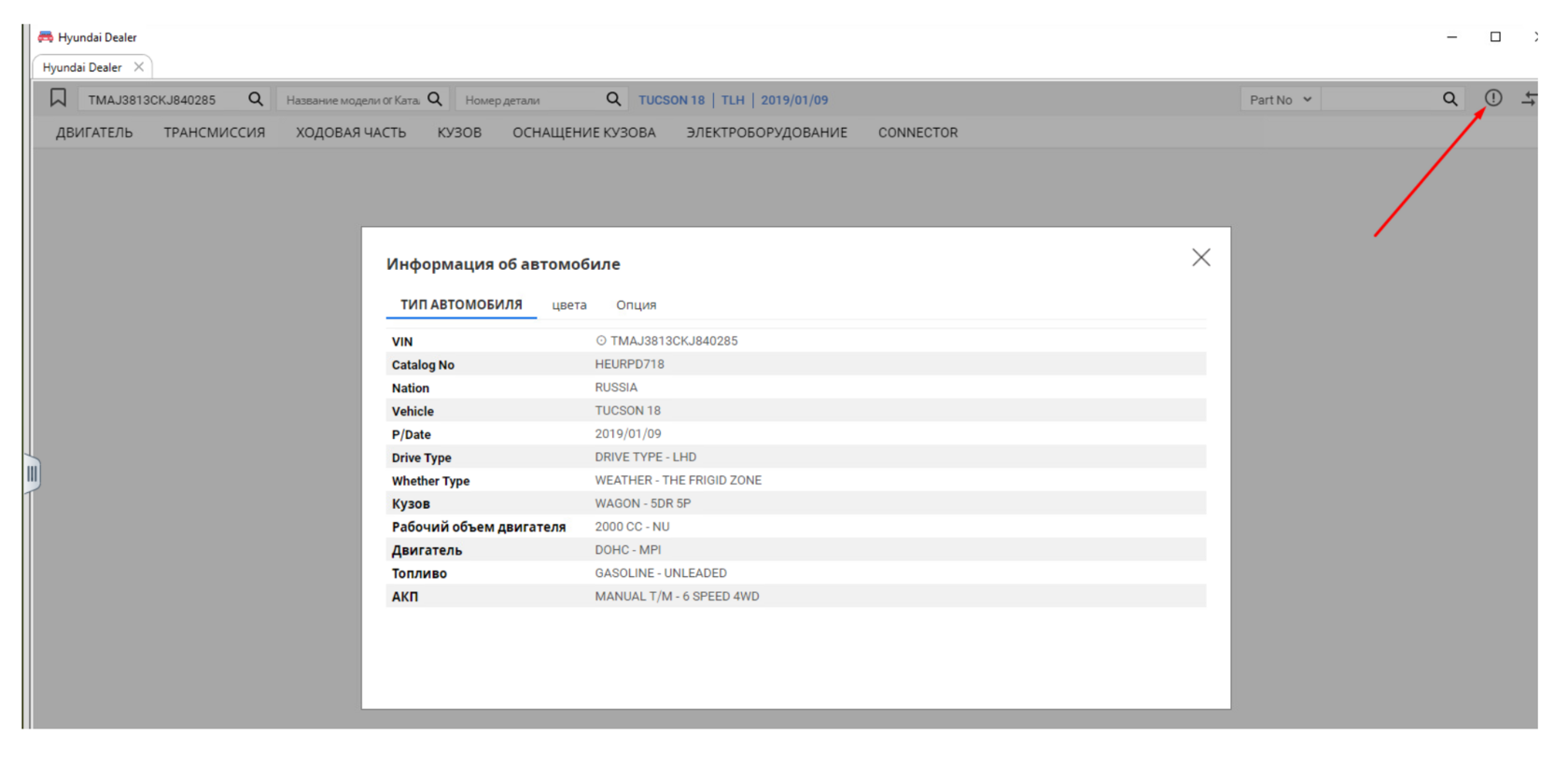Expand the left side panel handle
The height and width of the screenshot is (762, 1568).
pos(32,473)
